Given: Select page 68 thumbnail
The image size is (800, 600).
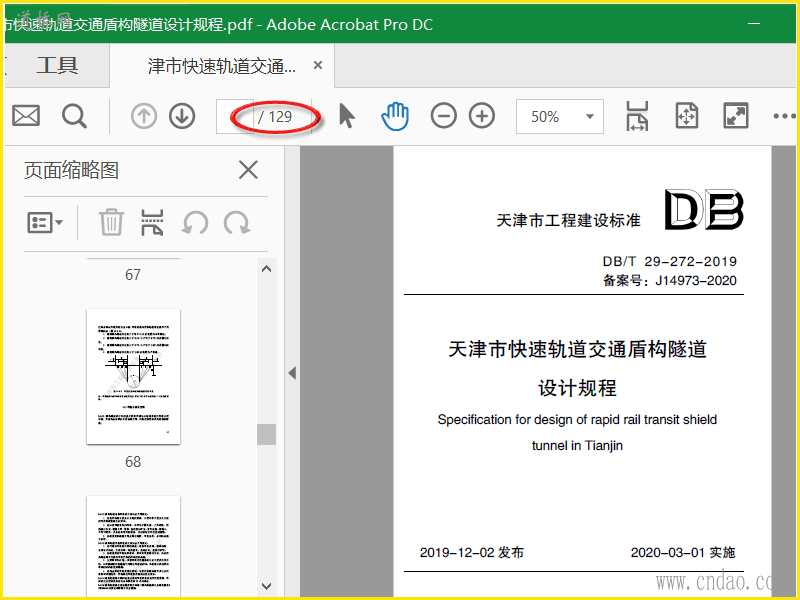Looking at the screenshot, I should coord(134,377).
